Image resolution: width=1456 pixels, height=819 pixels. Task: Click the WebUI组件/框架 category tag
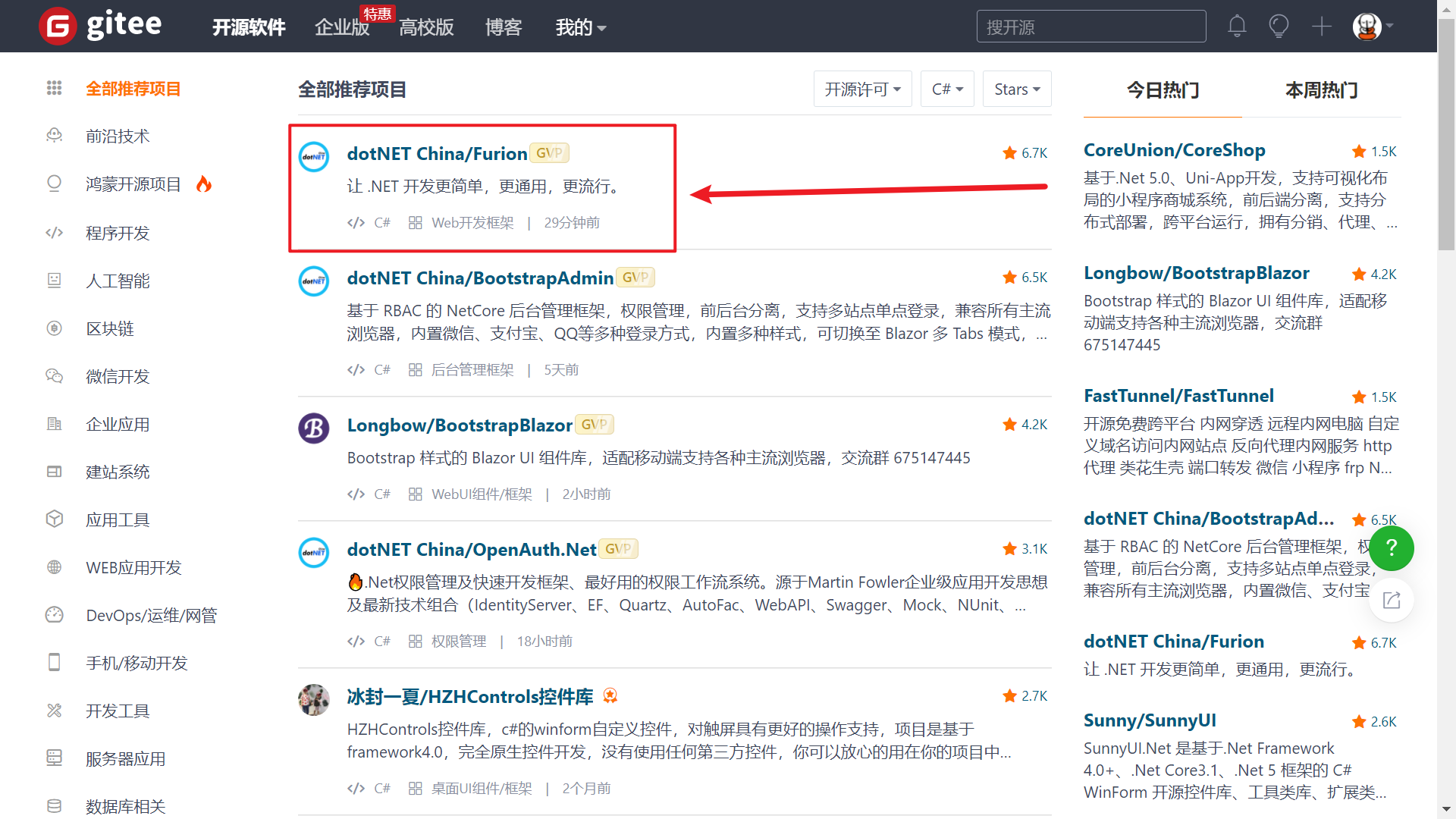[x=482, y=494]
